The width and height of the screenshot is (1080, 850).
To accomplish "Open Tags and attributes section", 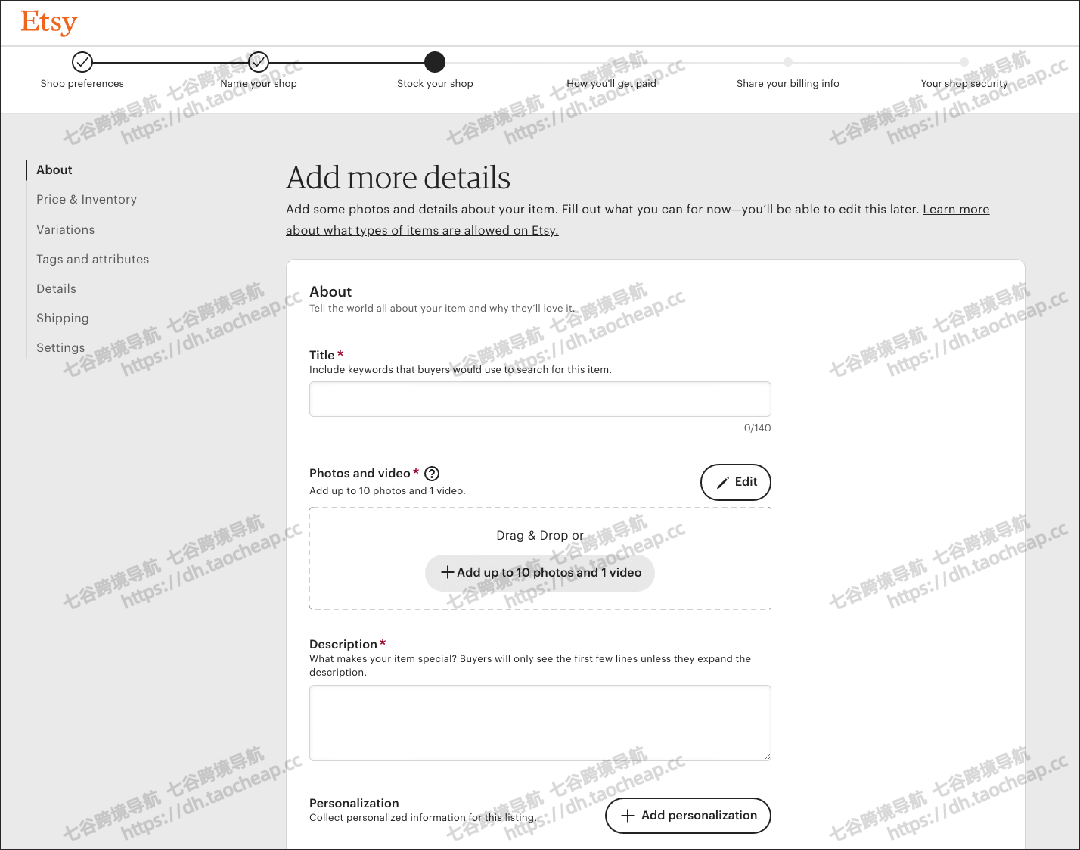I will click(93, 259).
